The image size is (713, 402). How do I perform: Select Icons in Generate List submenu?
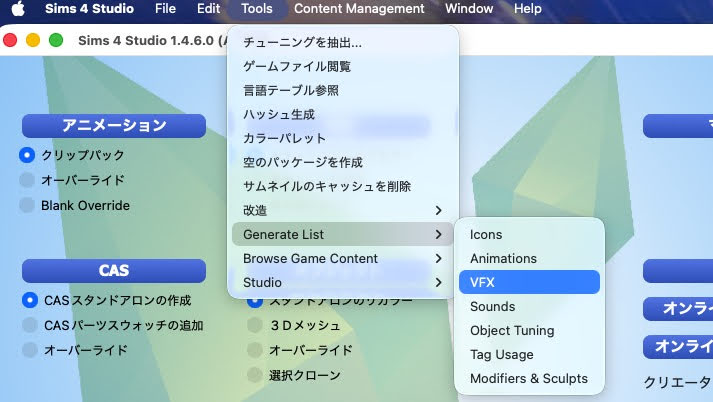coord(529,235)
